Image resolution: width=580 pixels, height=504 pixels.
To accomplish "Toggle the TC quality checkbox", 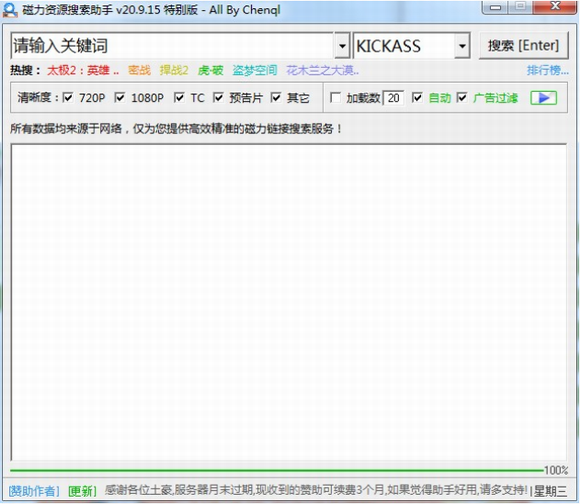I will tap(179, 98).
